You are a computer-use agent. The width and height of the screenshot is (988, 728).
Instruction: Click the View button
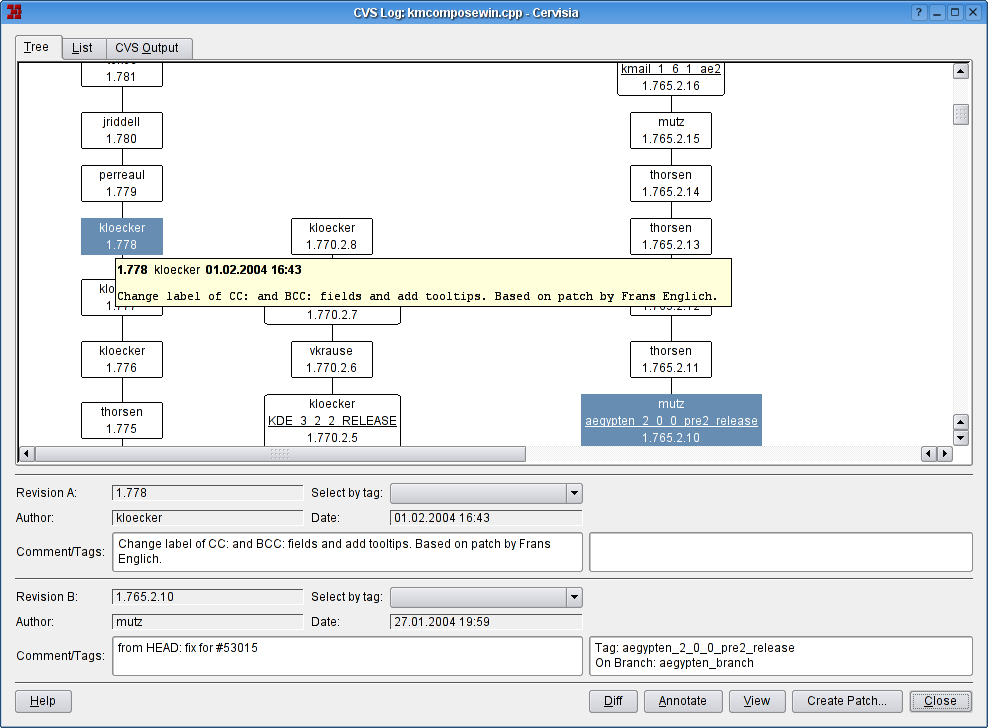point(757,701)
